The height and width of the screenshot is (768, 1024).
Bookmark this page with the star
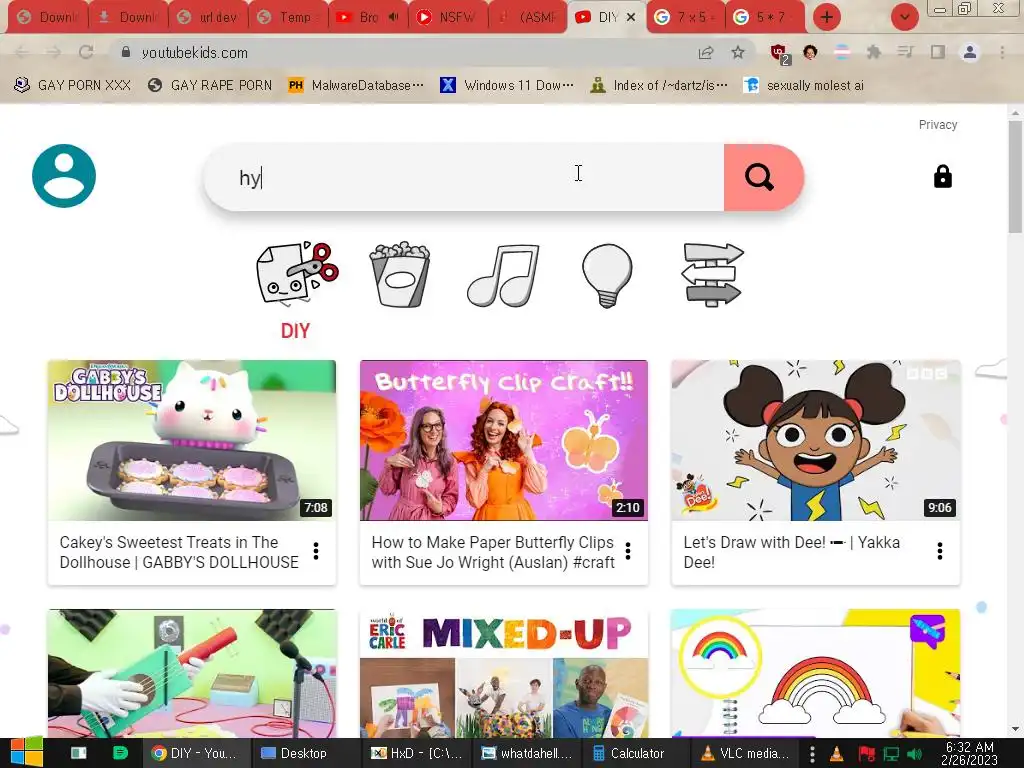pyautogui.click(x=738, y=52)
